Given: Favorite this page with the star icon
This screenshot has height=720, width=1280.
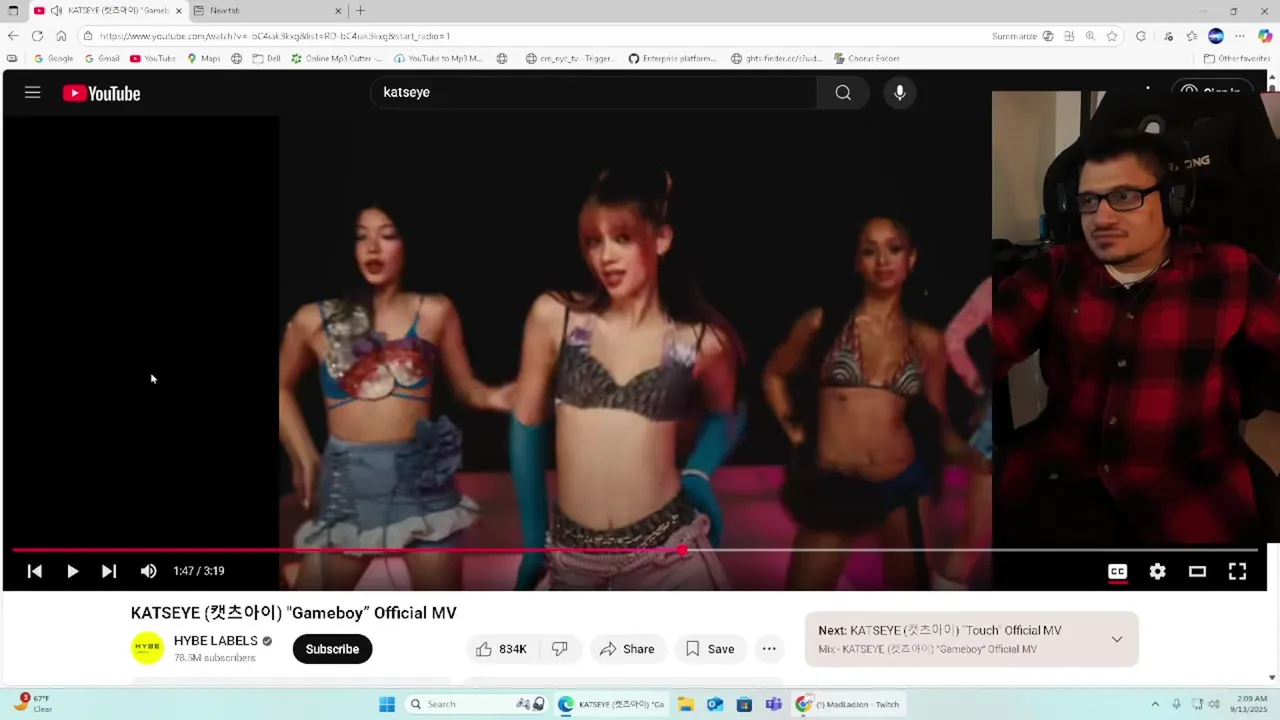Looking at the screenshot, I should click(1112, 36).
